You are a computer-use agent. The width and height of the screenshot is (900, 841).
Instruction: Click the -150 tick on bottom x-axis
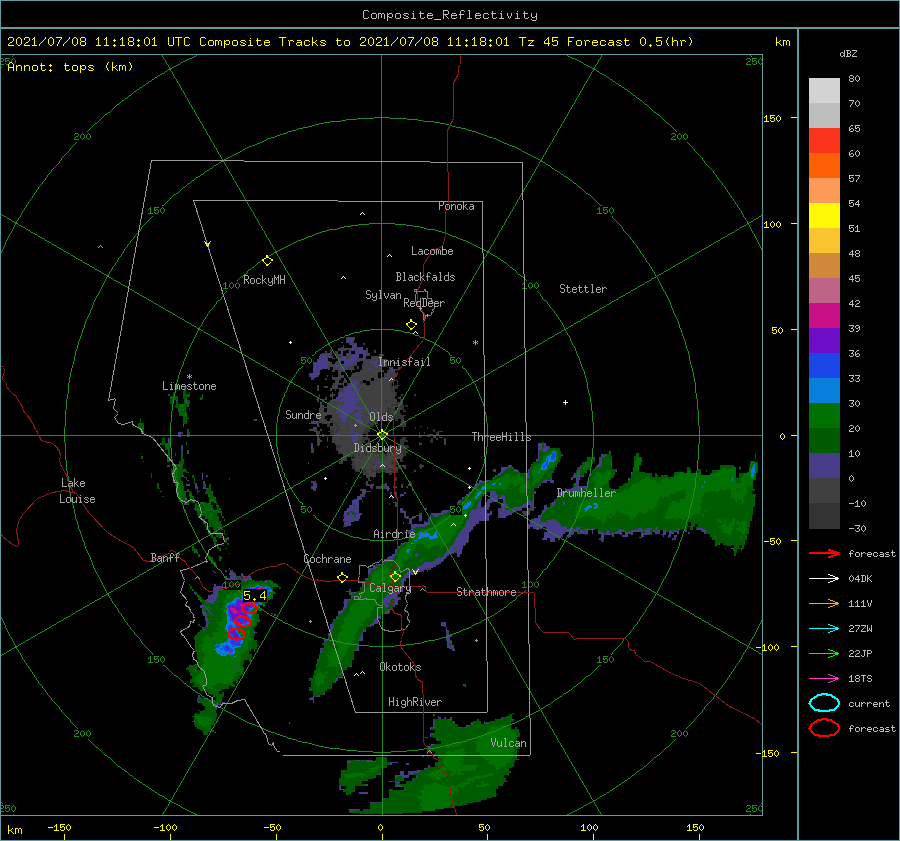click(x=59, y=827)
